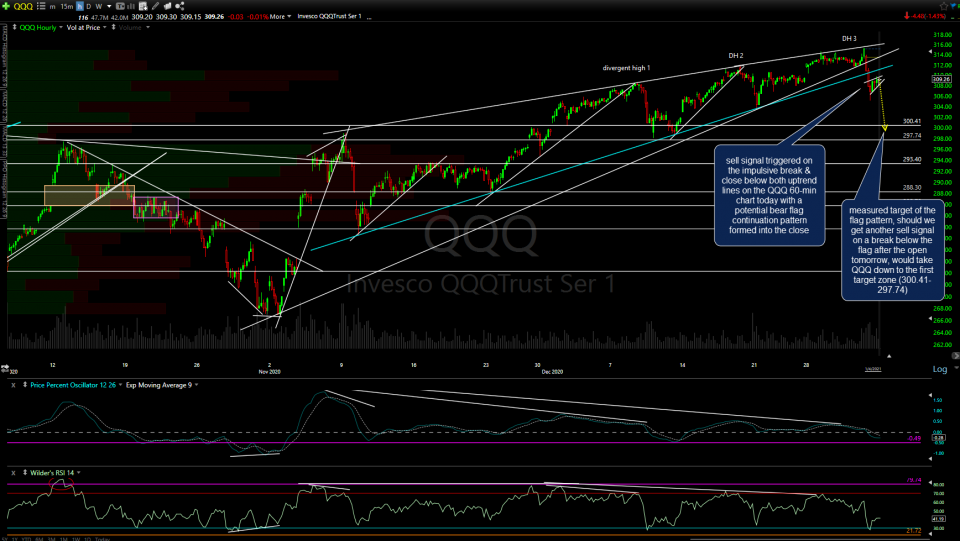Click the green plus add-symbol icon

click(6, 6)
